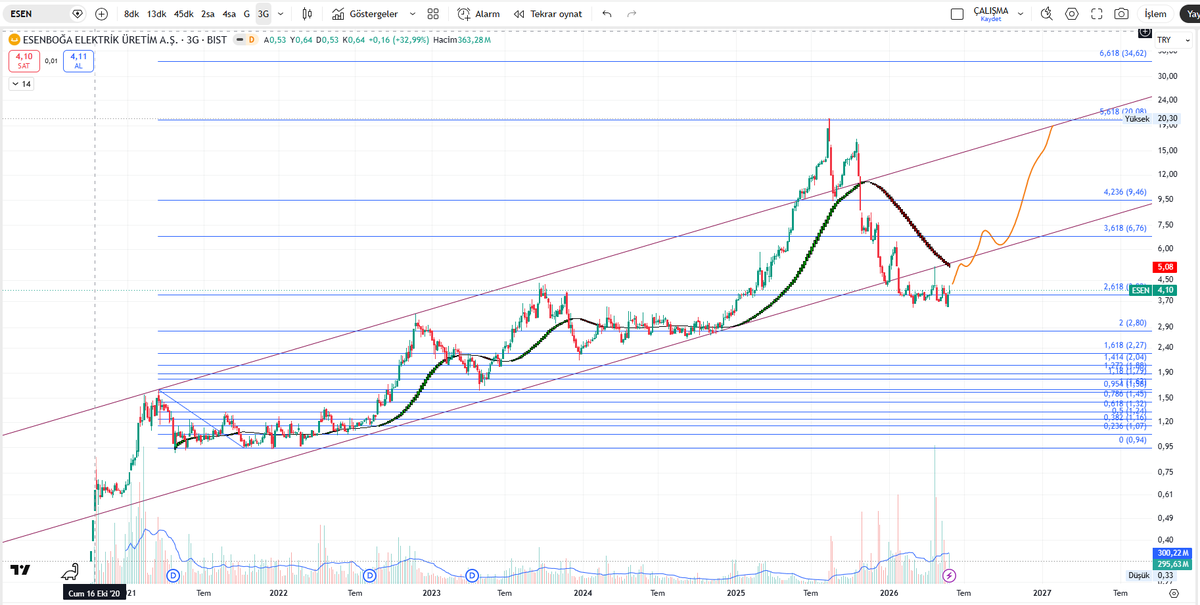1200x605 pixels.
Task: Click the D dividend marker after 2023
Action: [x=472, y=576]
